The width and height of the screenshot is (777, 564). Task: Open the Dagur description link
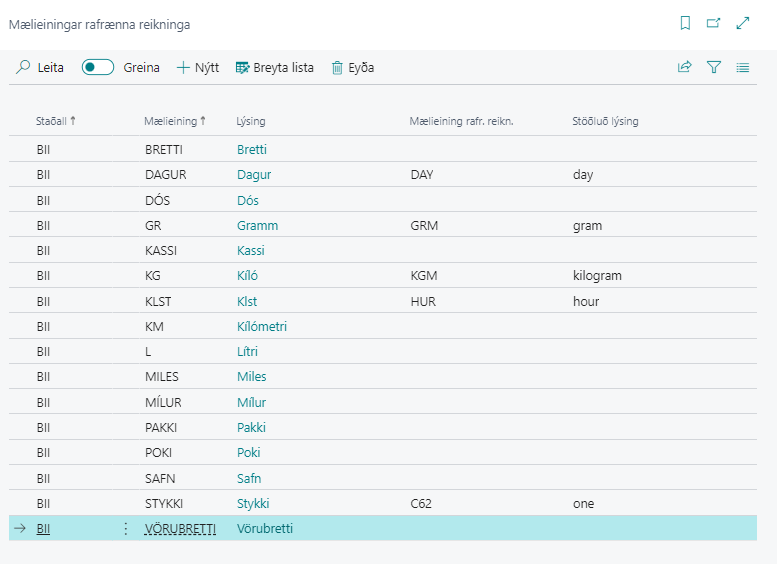254,175
